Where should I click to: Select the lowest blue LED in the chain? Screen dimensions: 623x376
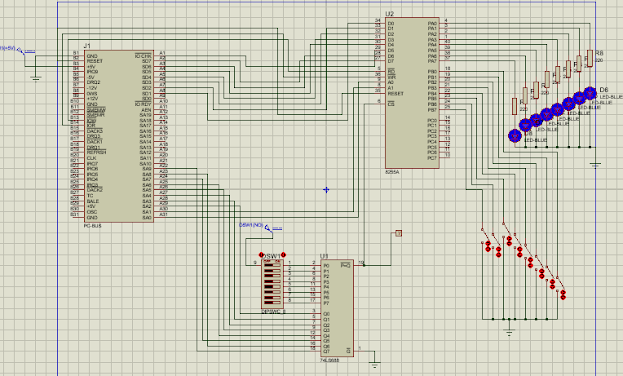click(x=515, y=136)
